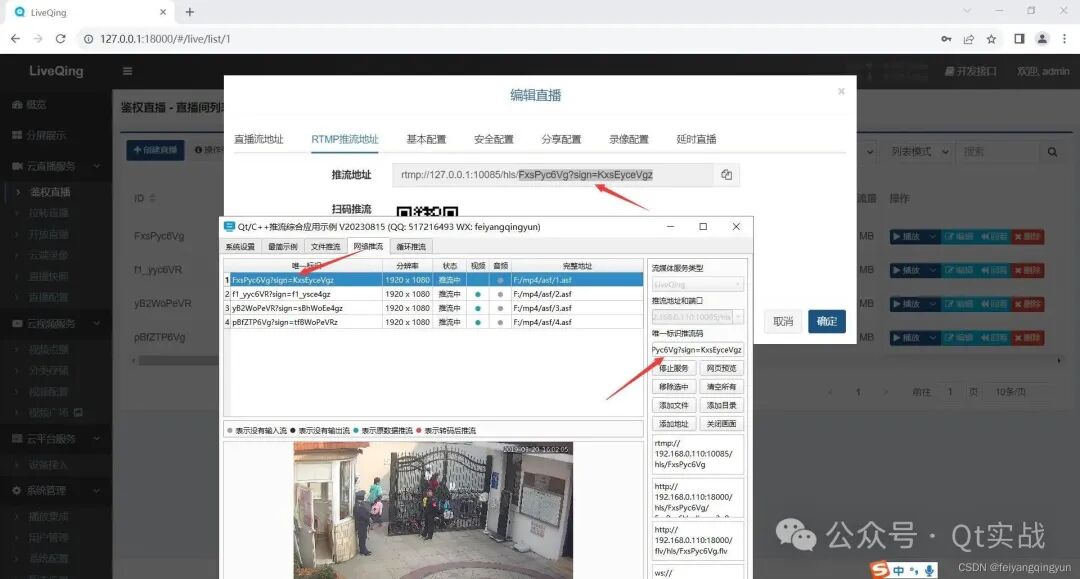Viewport: 1080px width, 579px height.
Task: Click the bookmark star icon in the browser toolbar
Action: coord(991,38)
